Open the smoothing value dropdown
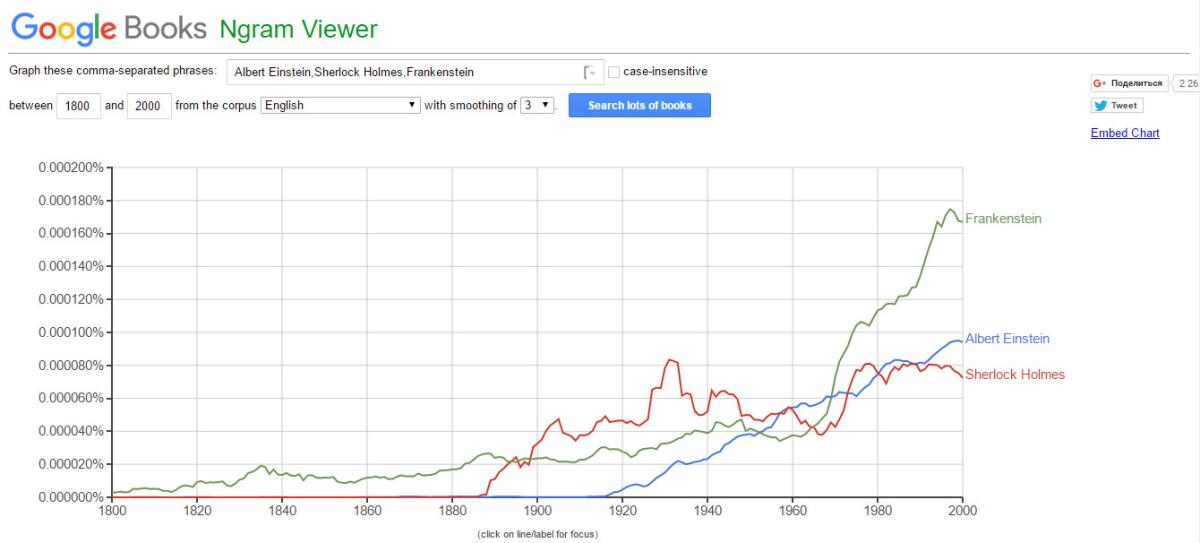The width and height of the screenshot is (1200, 543). [538, 105]
